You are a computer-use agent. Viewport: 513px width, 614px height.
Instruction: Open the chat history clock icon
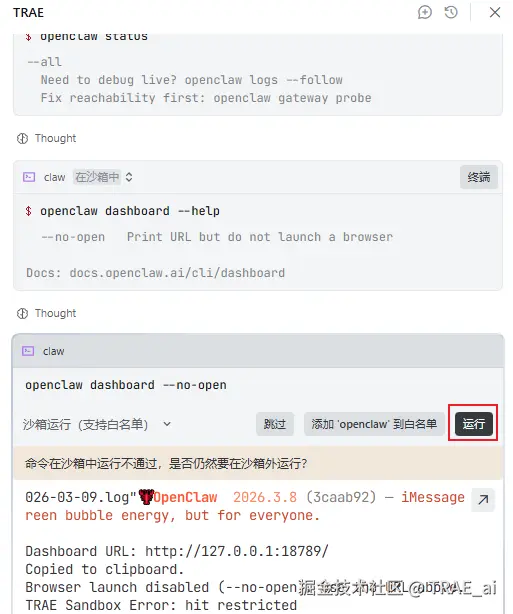coord(451,12)
